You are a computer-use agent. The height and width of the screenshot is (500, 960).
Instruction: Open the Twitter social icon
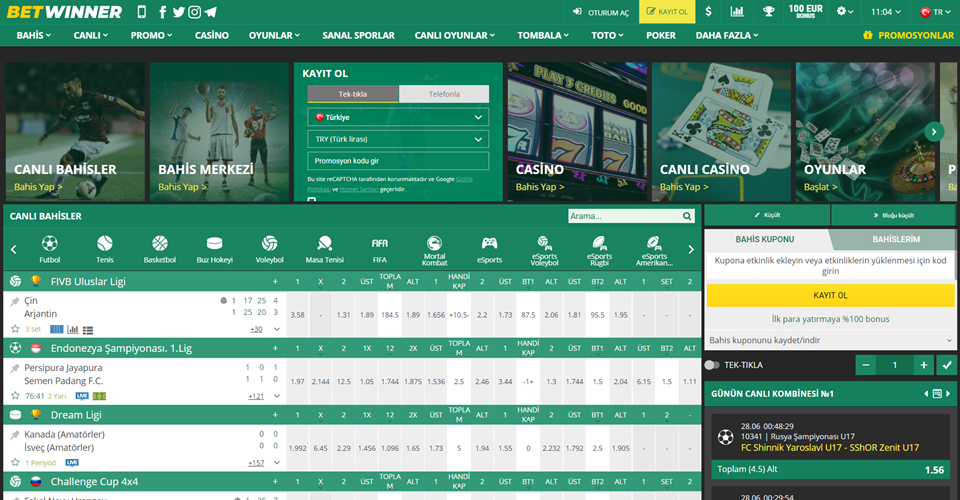pos(178,12)
